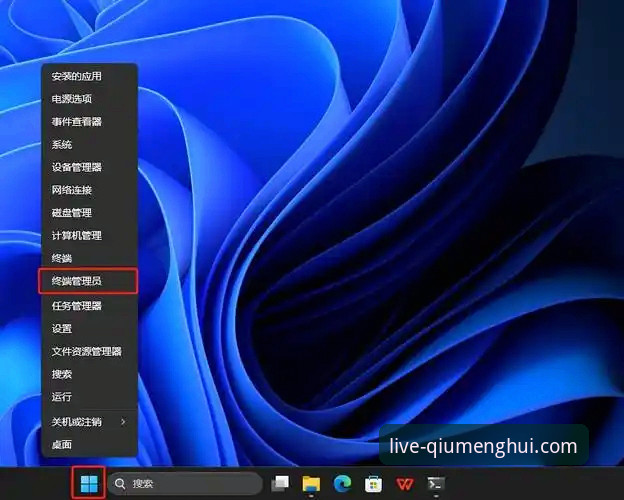Launch WPS Office from the taskbar
624x500 pixels.
(x=405, y=484)
